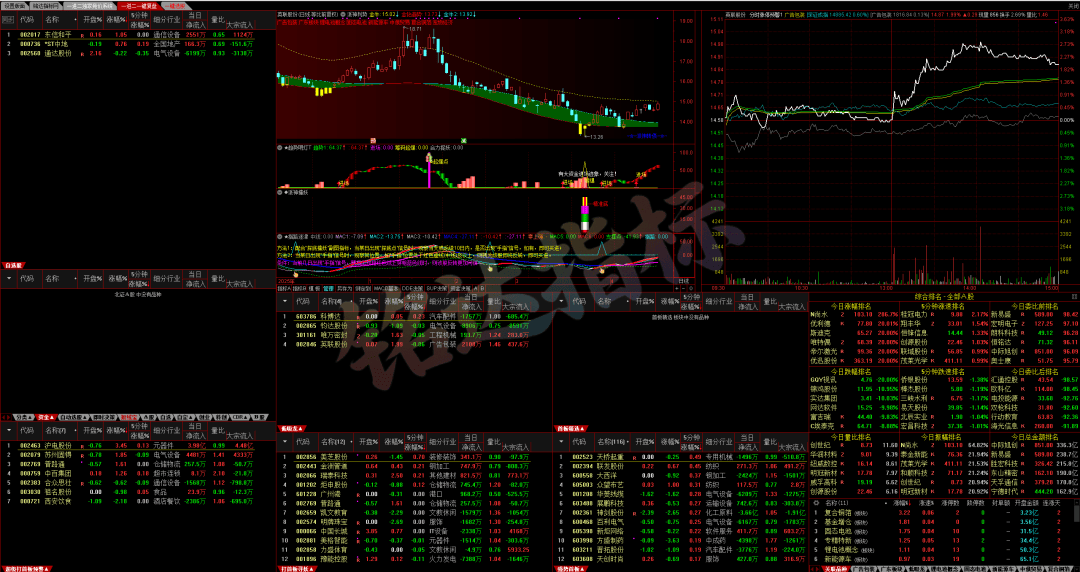The image size is (1080, 572).
Task: Click the 5分钟涨速排名 ranking header
Action: pos(942,305)
